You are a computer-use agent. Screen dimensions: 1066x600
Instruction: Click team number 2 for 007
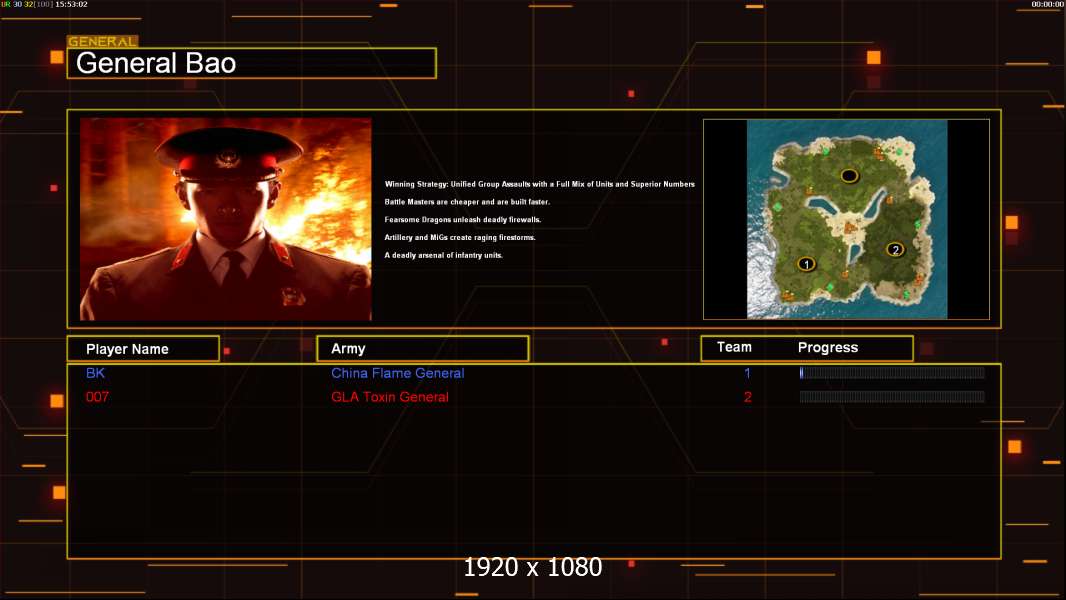click(x=748, y=397)
